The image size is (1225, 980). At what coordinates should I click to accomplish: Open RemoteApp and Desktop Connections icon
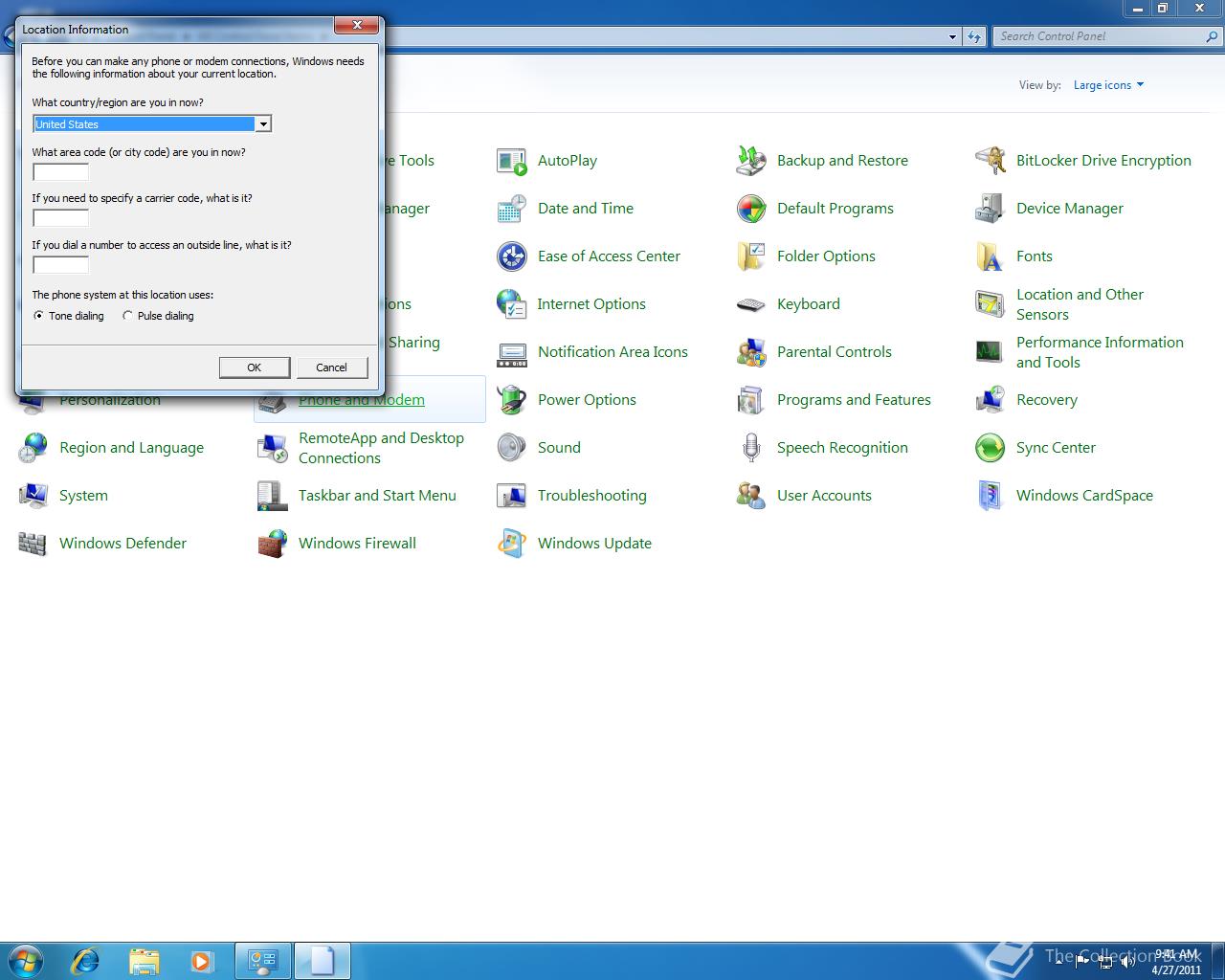click(273, 448)
